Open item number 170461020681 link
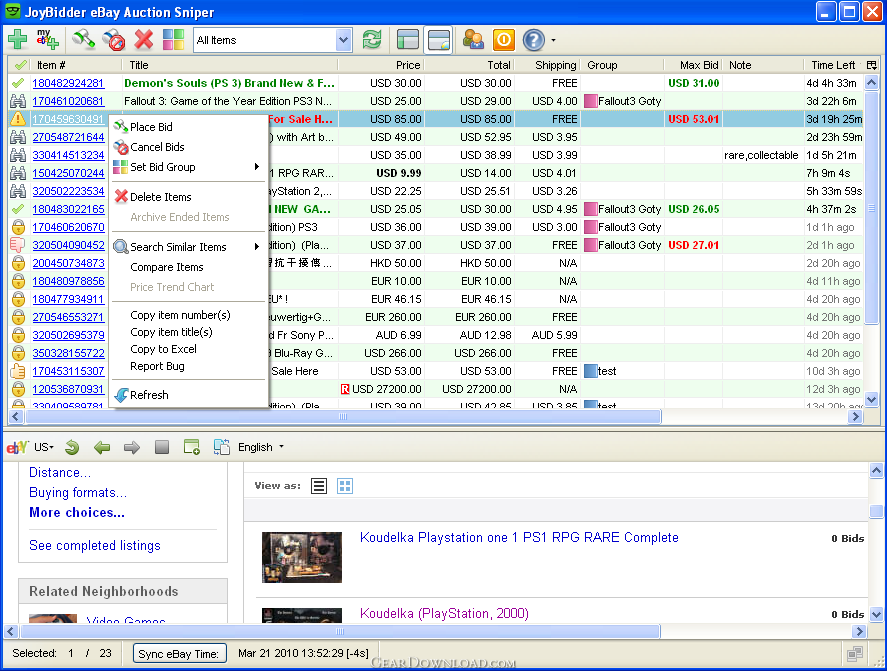 [68, 101]
